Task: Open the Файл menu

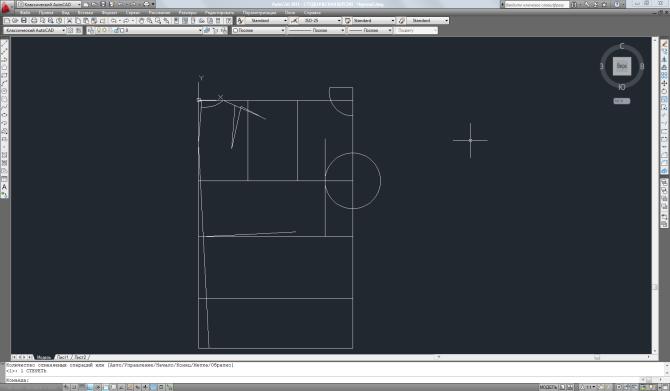Action: click(x=25, y=13)
